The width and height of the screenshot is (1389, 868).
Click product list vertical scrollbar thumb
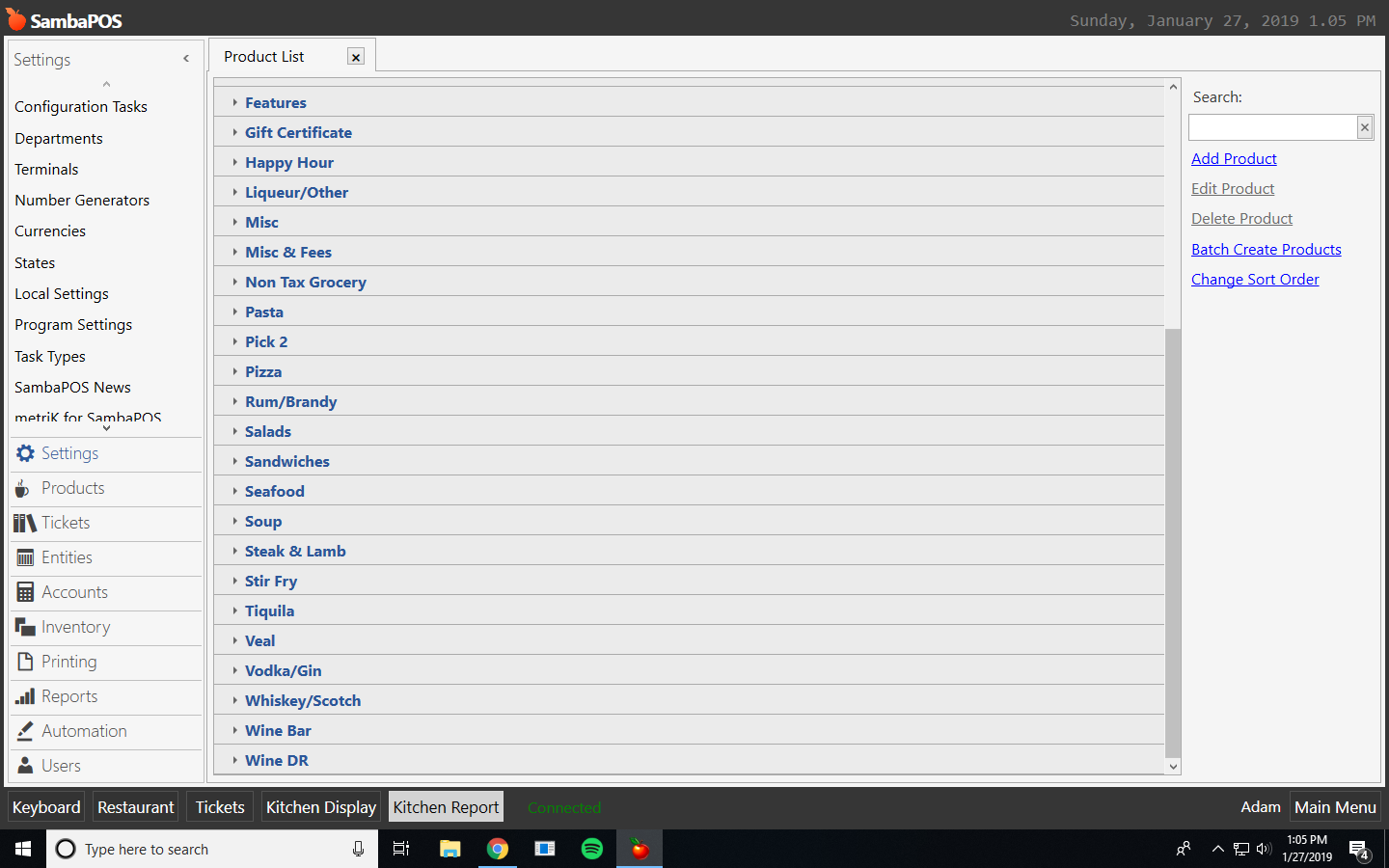(1173, 543)
